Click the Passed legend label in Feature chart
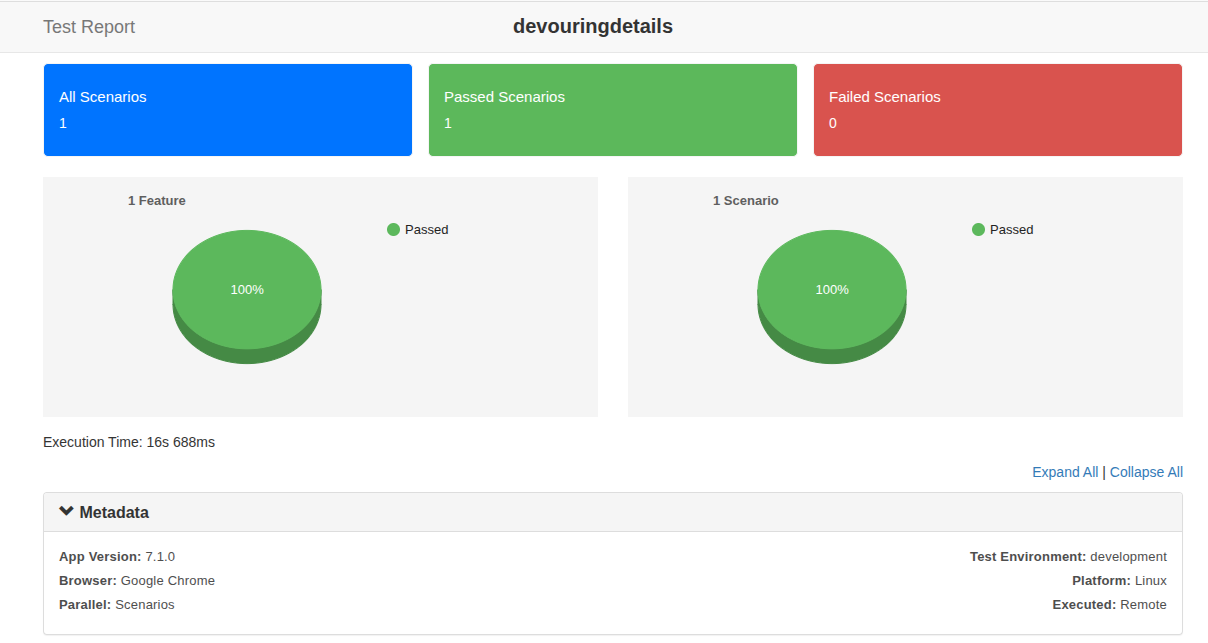 (427, 229)
